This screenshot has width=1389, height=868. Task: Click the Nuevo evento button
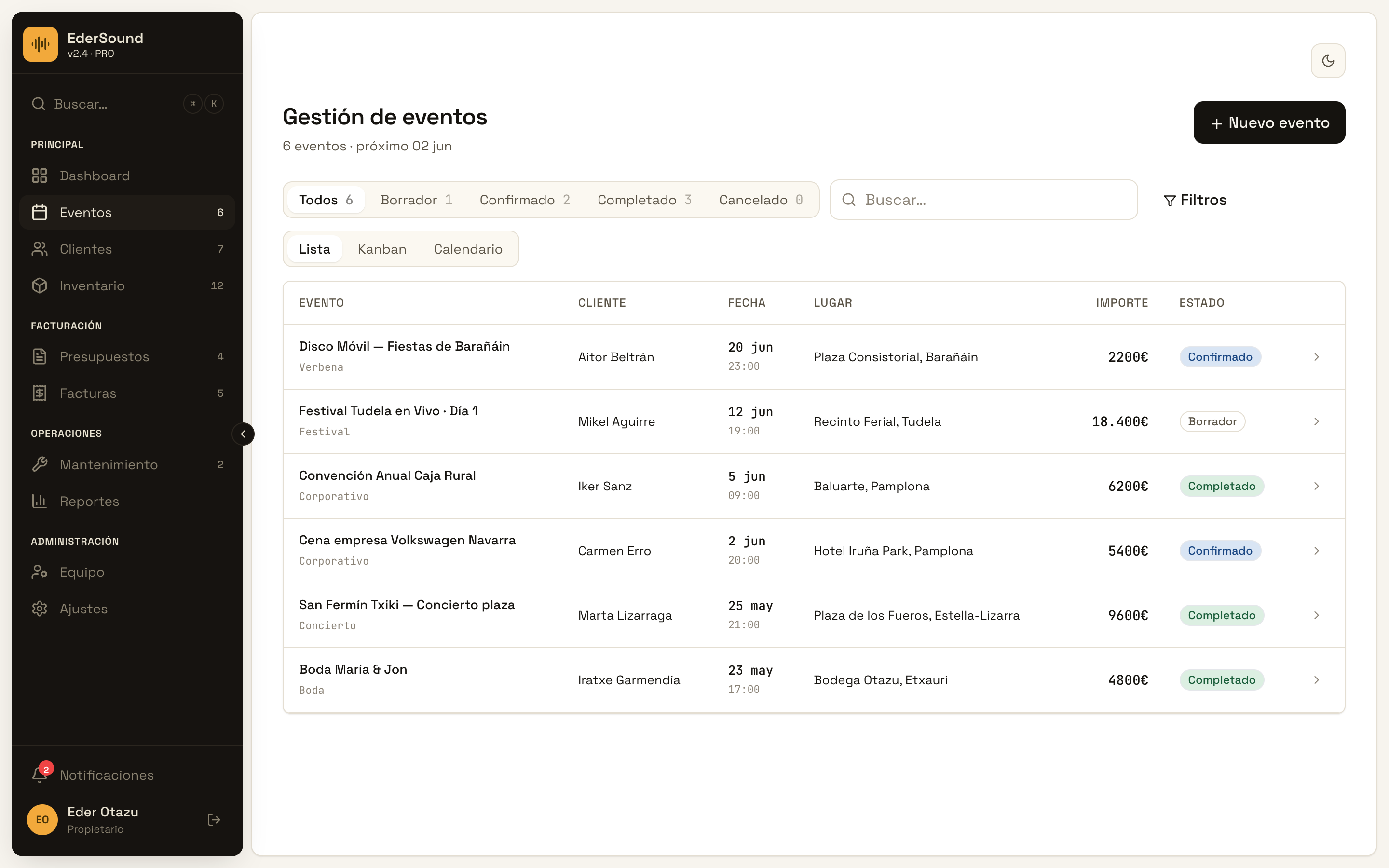pos(1269,123)
